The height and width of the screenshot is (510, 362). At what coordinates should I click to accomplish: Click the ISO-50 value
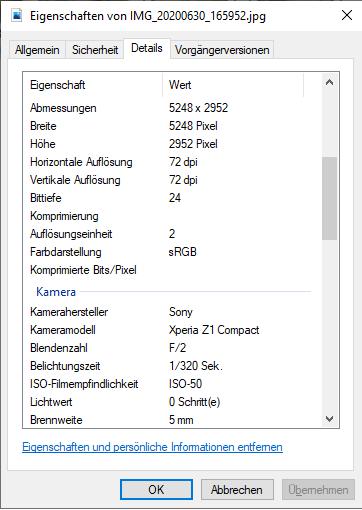tap(185, 384)
